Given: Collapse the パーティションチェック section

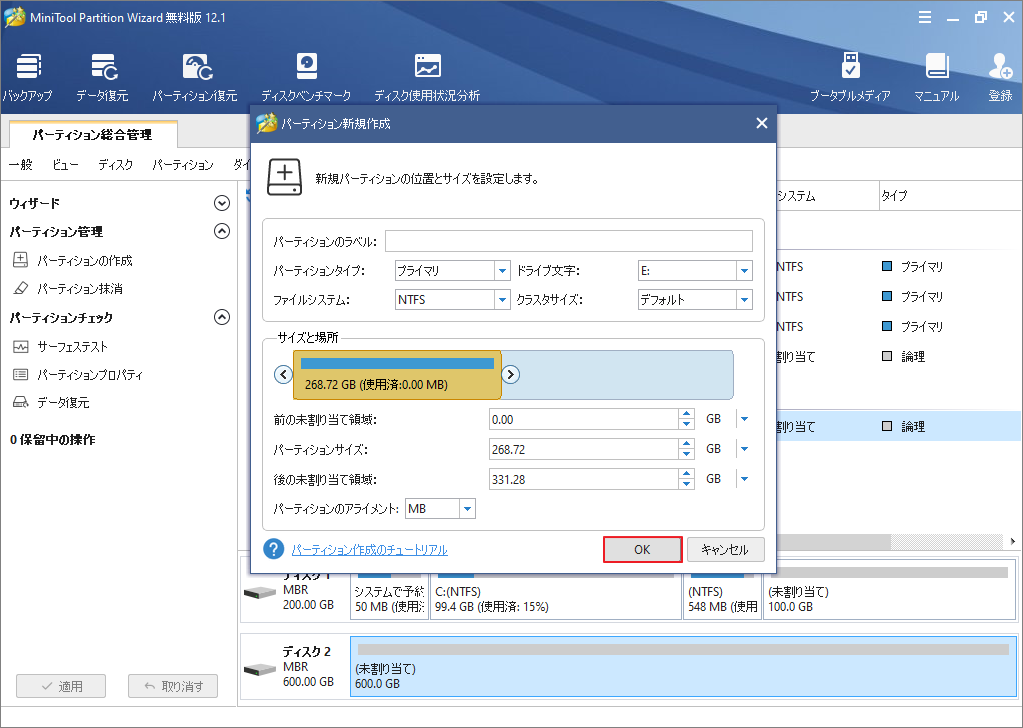Looking at the screenshot, I should [222, 318].
